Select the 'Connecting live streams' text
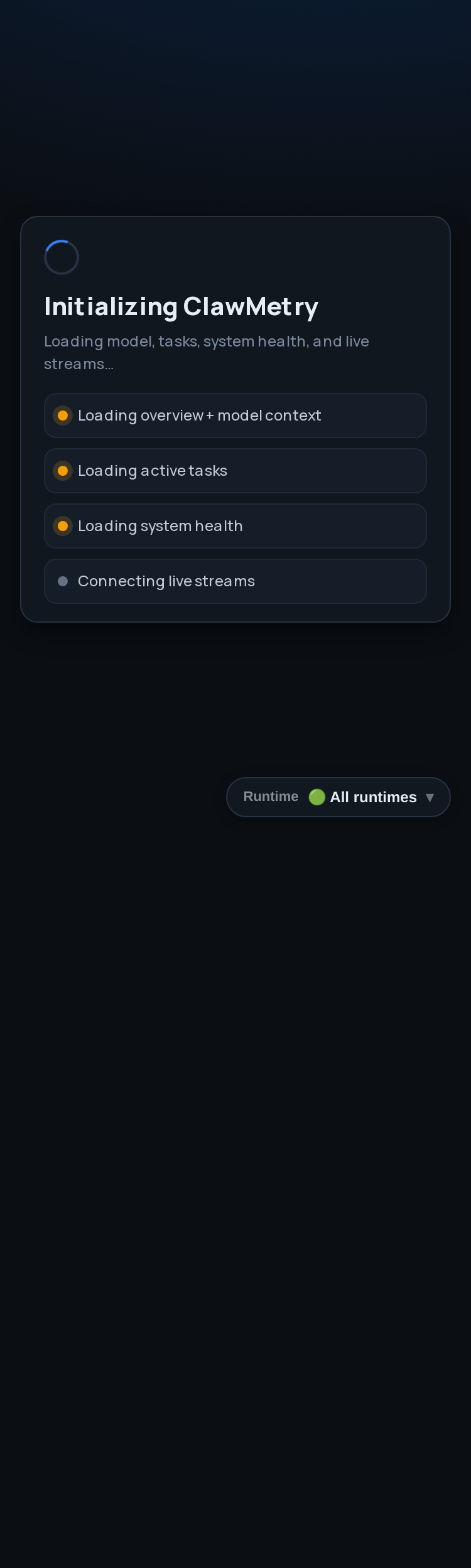 [166, 581]
